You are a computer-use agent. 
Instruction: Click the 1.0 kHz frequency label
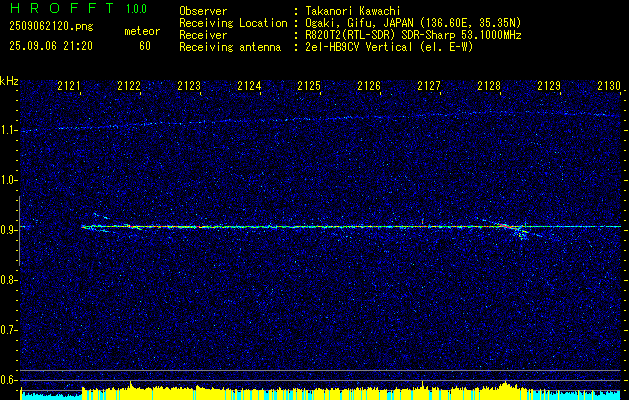[x=9, y=180]
